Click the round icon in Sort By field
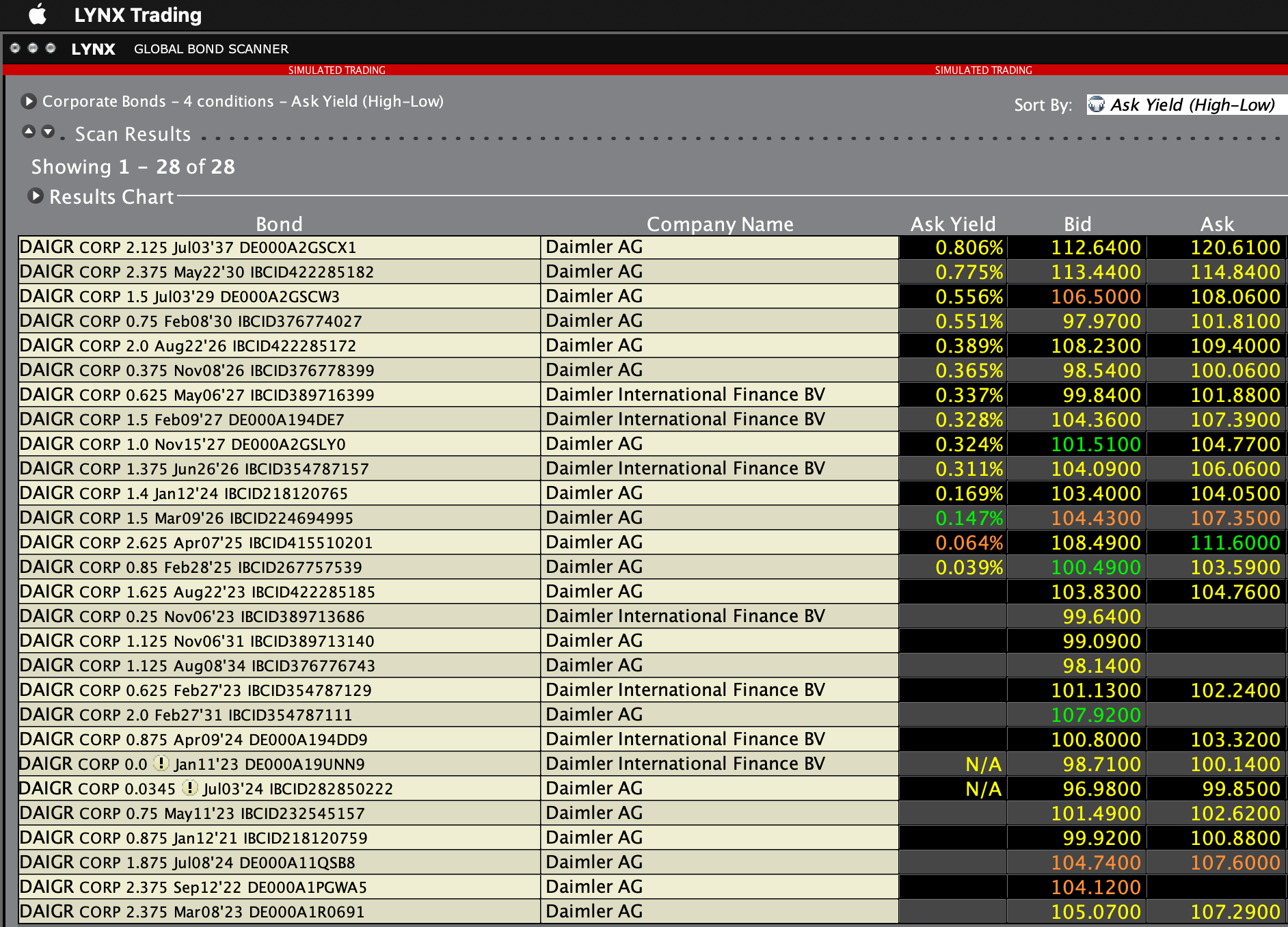The height and width of the screenshot is (927, 1288). click(1096, 105)
